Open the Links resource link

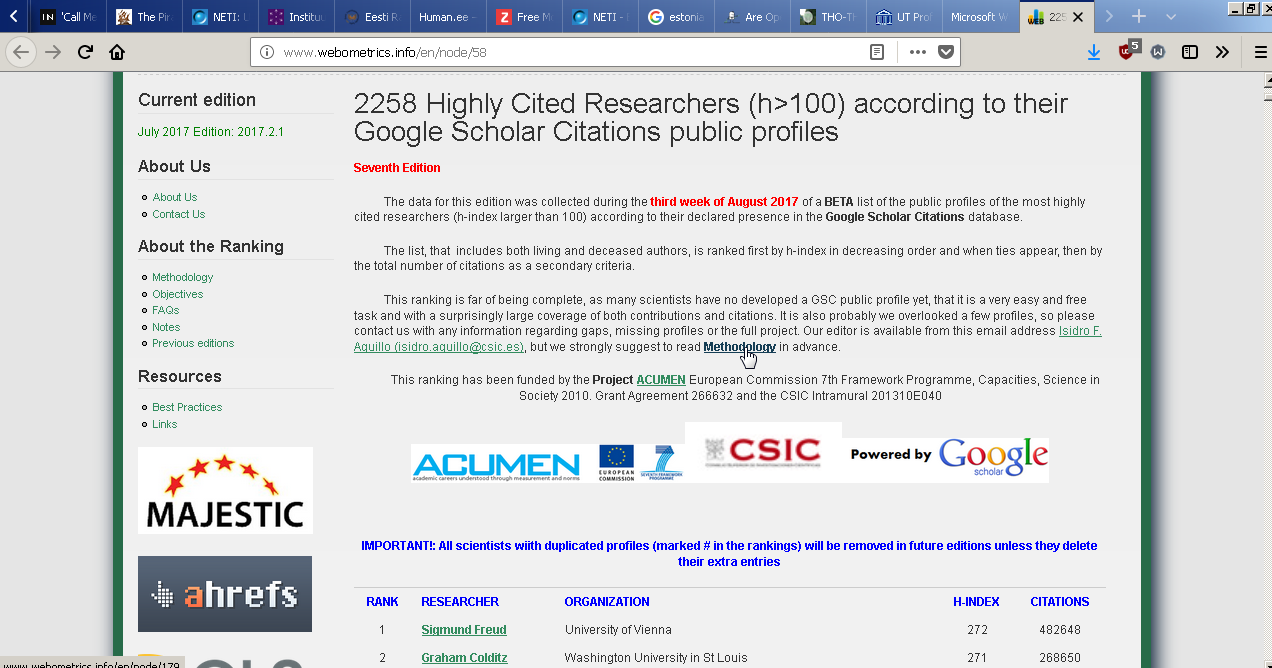point(164,424)
